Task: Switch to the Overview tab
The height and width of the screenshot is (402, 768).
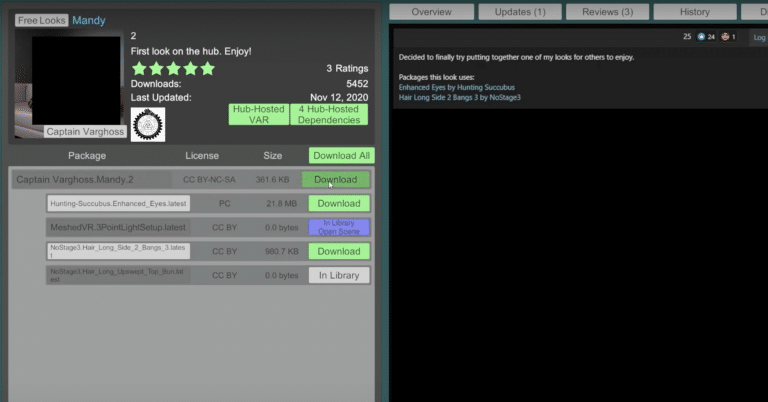Action: pyautogui.click(x=431, y=12)
